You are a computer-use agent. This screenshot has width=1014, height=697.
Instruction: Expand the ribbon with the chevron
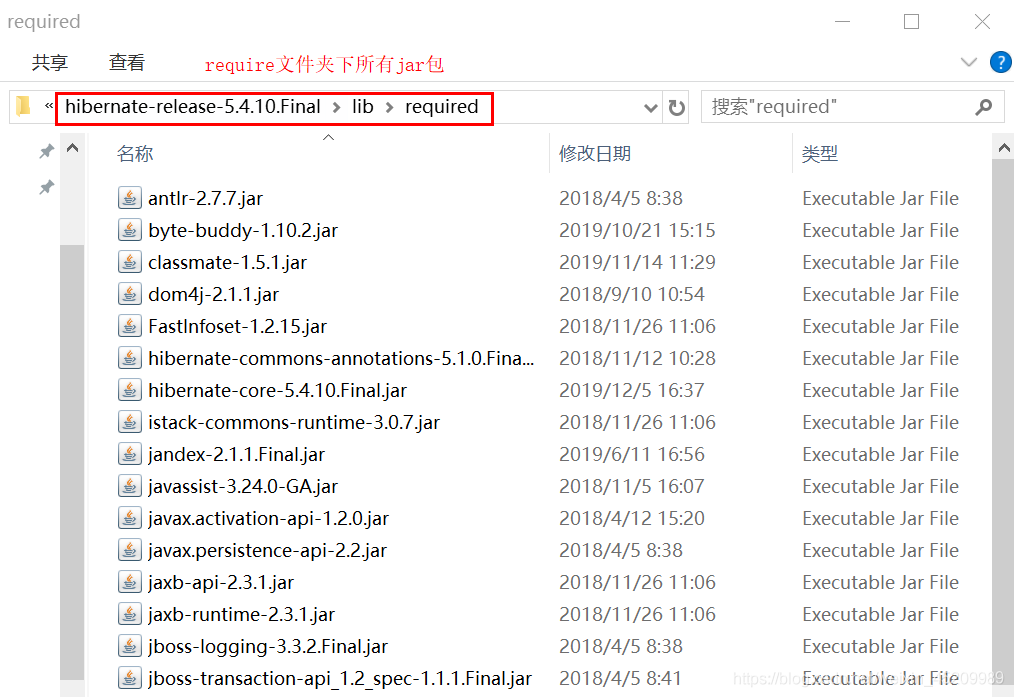[x=968, y=62]
